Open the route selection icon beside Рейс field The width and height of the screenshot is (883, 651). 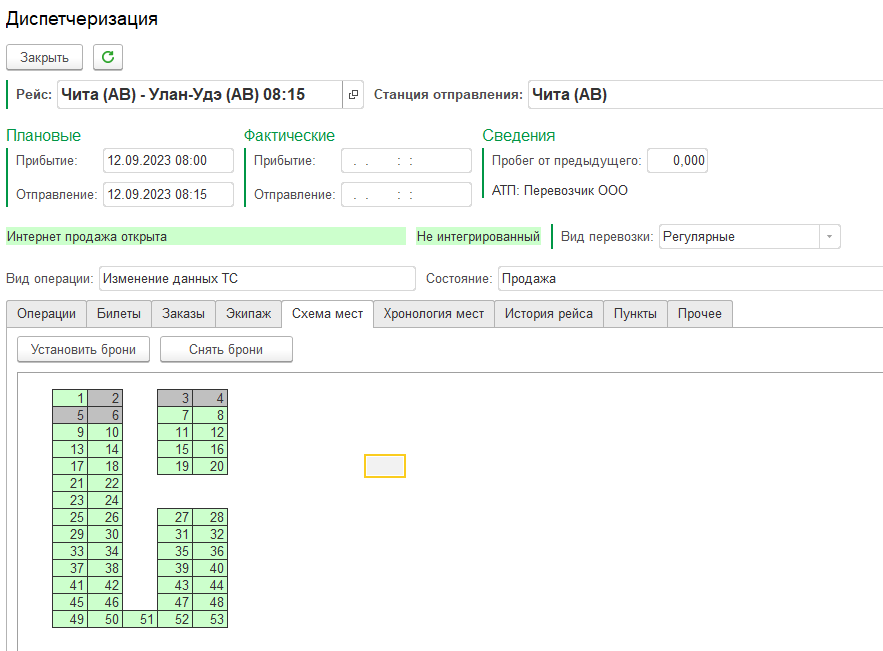[x=353, y=95]
